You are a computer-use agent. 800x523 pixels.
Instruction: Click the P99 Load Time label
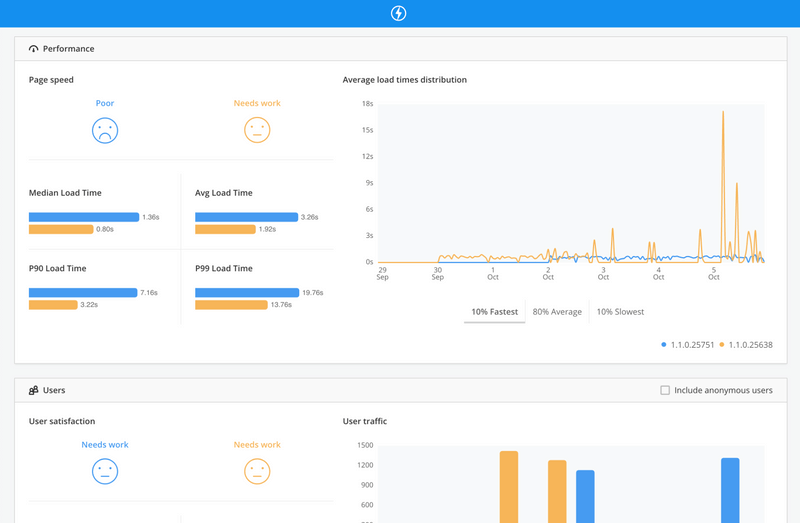(224, 268)
